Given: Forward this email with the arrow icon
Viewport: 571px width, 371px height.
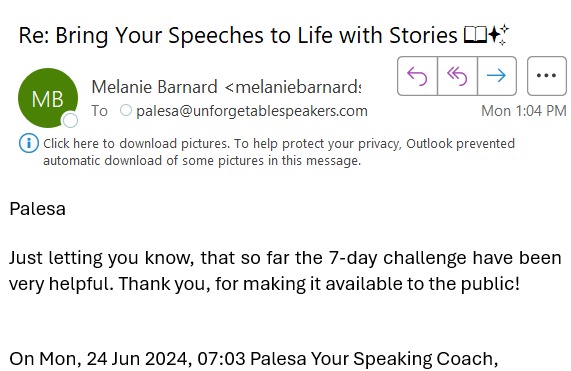Looking at the screenshot, I should pos(497,76).
